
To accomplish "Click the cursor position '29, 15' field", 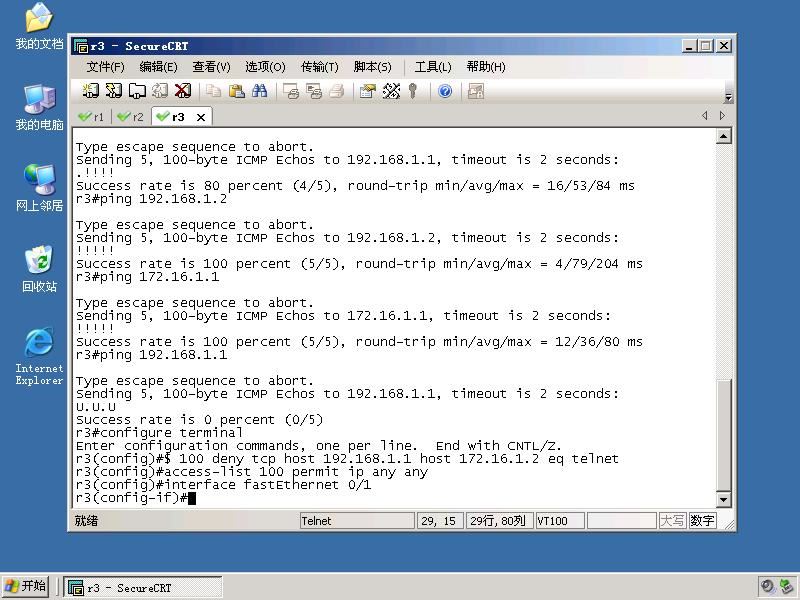I will (x=440, y=521).
